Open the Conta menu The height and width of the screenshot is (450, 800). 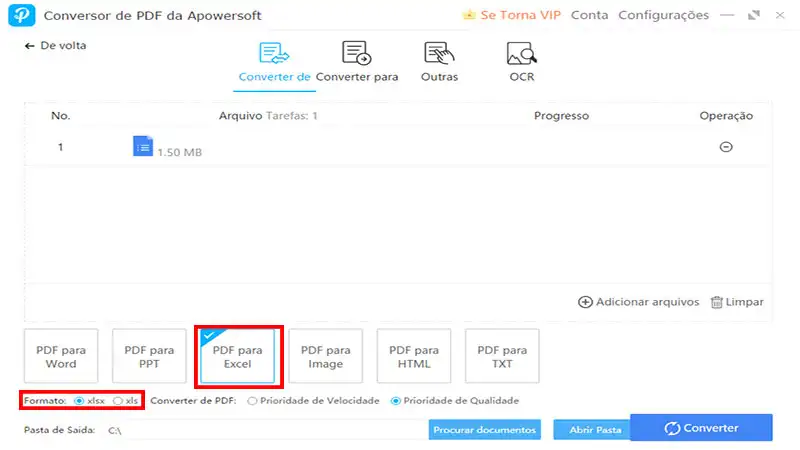point(589,15)
